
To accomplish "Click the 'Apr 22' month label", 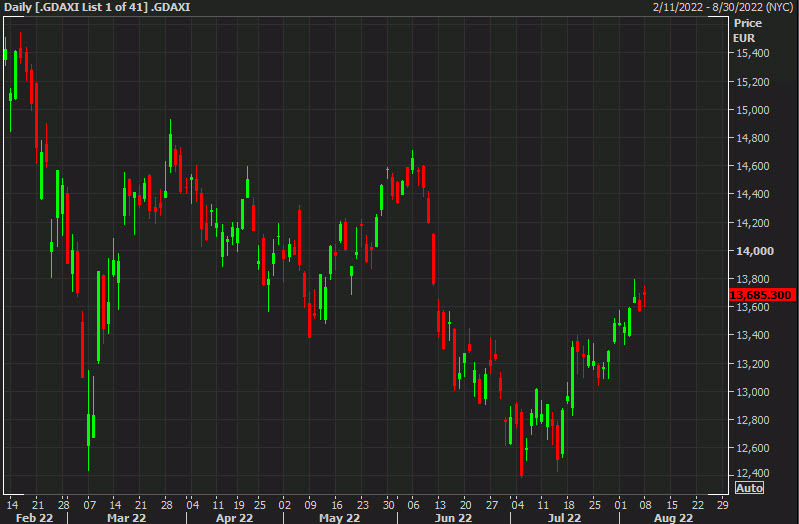I will 234,518.
